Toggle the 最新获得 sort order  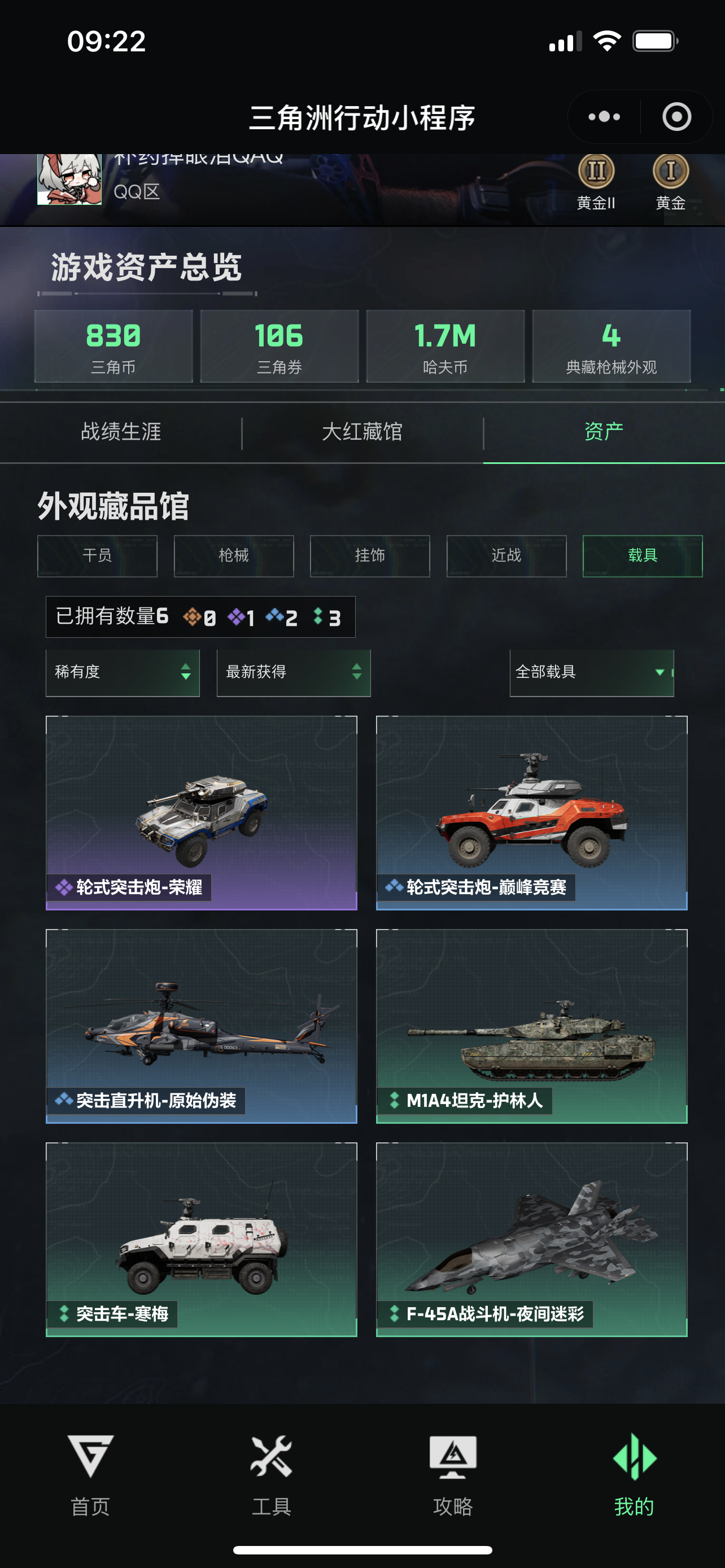coord(294,673)
